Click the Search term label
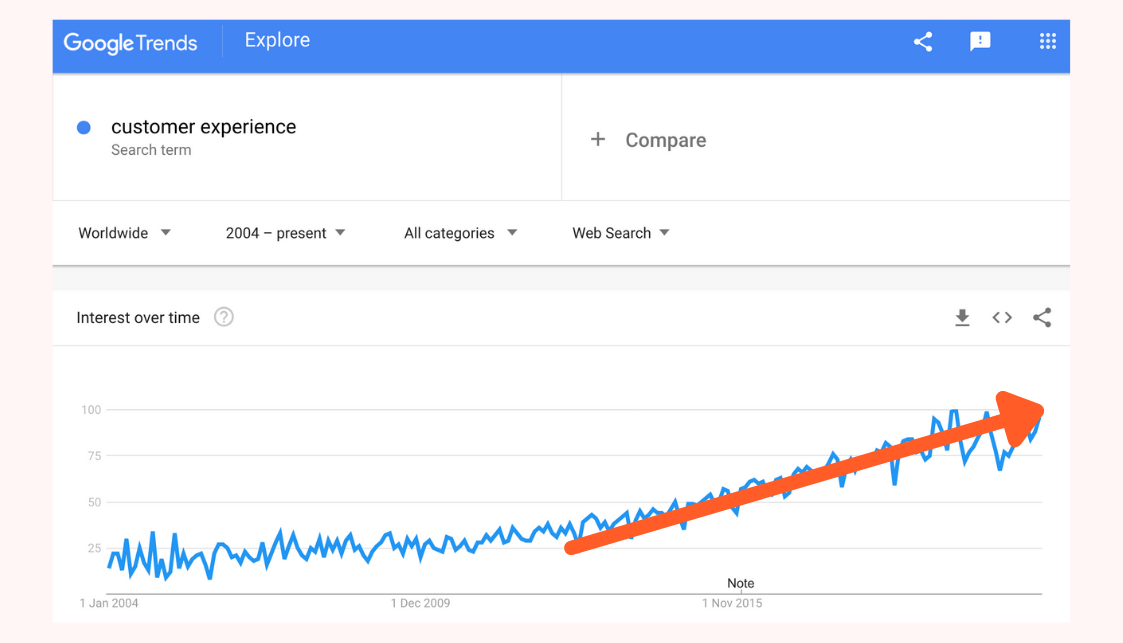The height and width of the screenshot is (643, 1123). (x=151, y=150)
